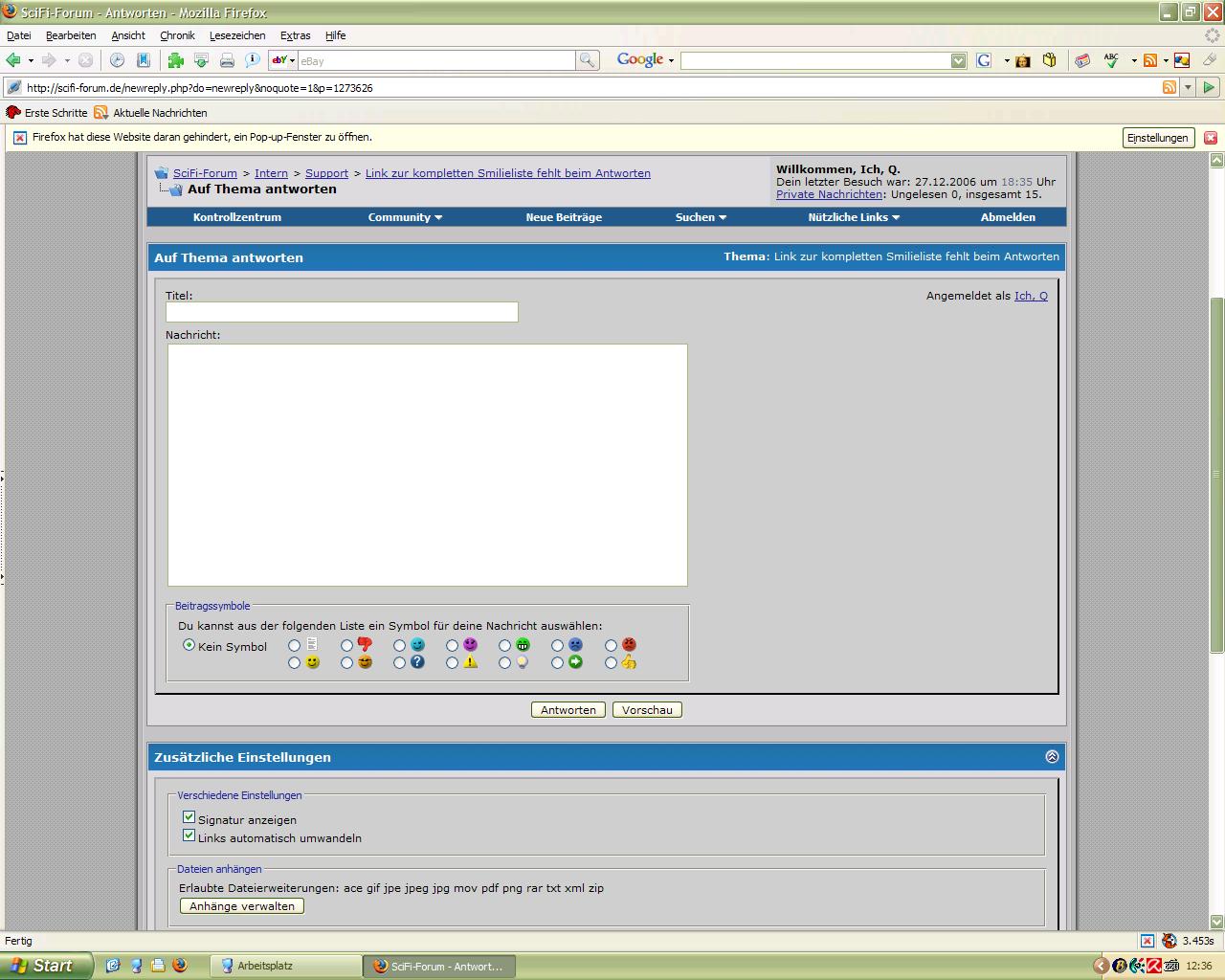This screenshot has height=980, width=1225.
Task: Select the 'Kein Symbol' radio button
Action: 189,645
